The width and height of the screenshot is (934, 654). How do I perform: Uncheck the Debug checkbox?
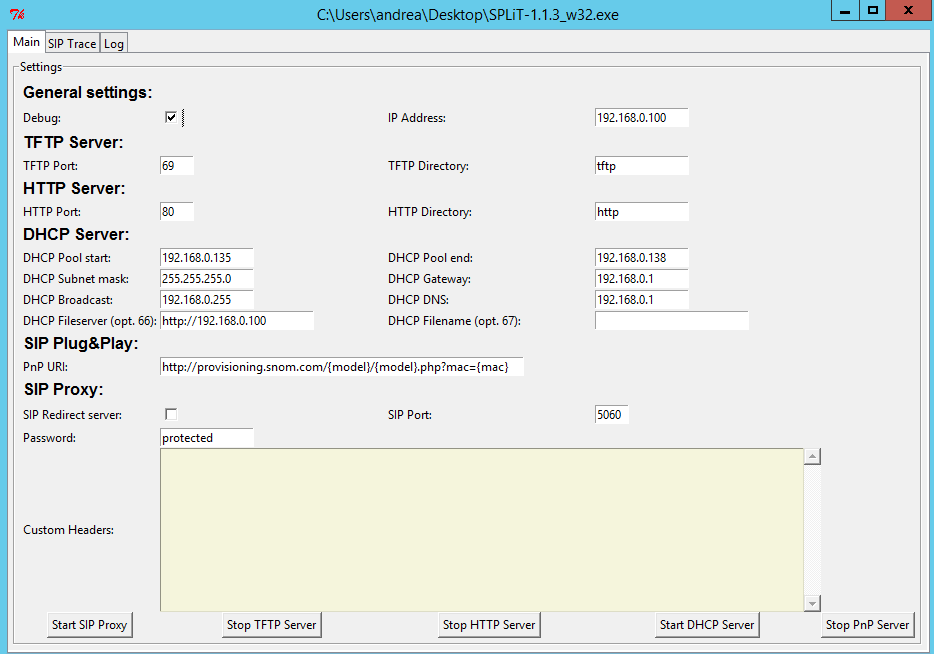[x=171, y=117]
